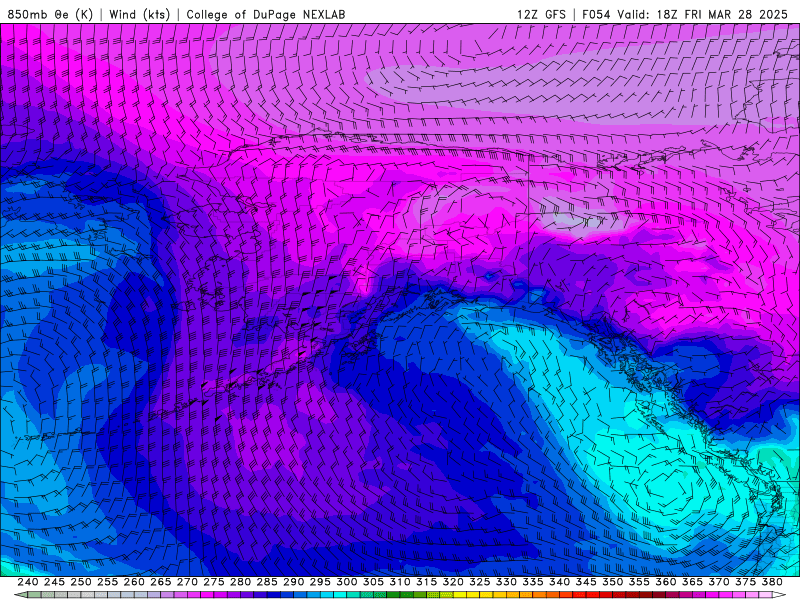This screenshot has height=600, width=800.
Task: Click the 265 value on the color scale
Action: point(161,582)
